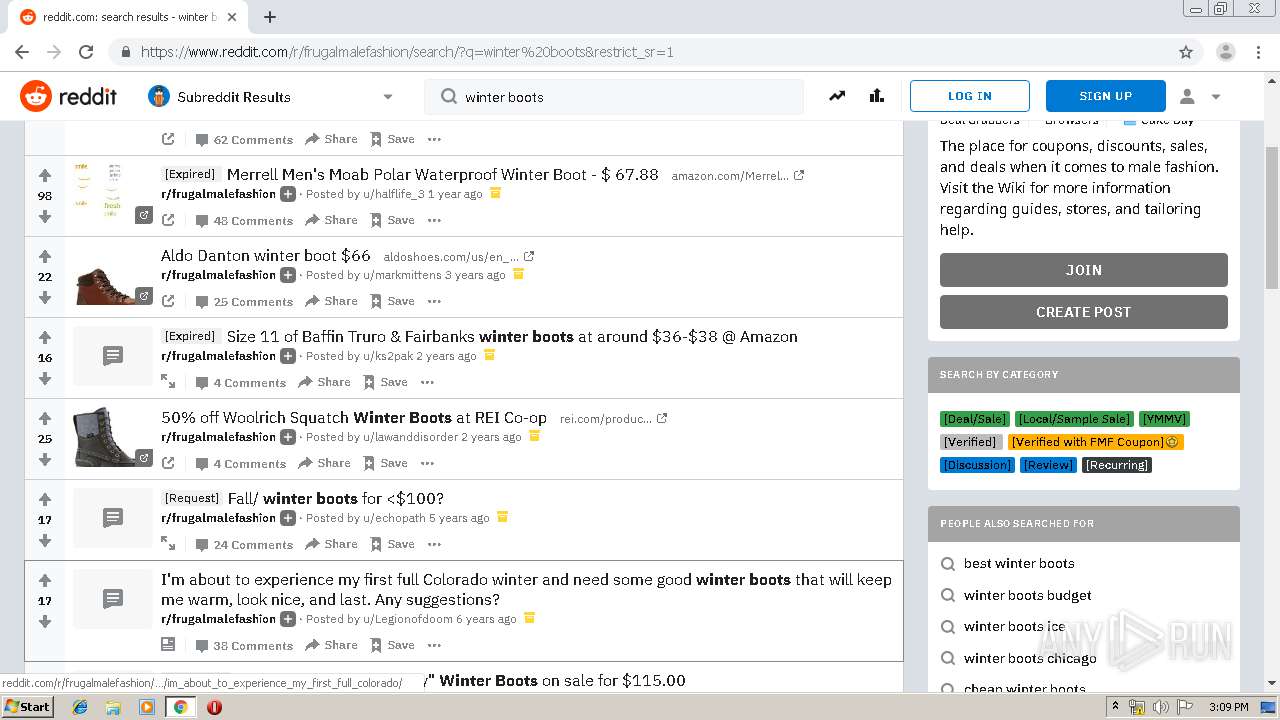Click the gold award icon on markmittens' post
This screenshot has width=1280, height=720.
518,275
